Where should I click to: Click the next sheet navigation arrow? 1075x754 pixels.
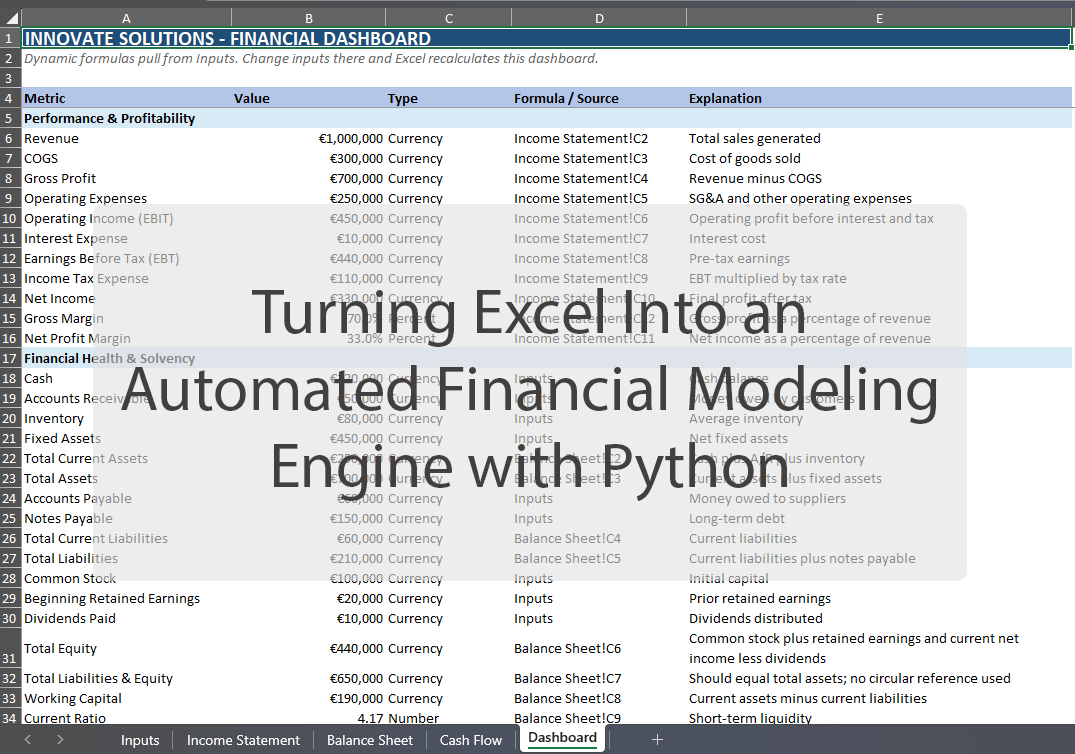click(x=60, y=740)
